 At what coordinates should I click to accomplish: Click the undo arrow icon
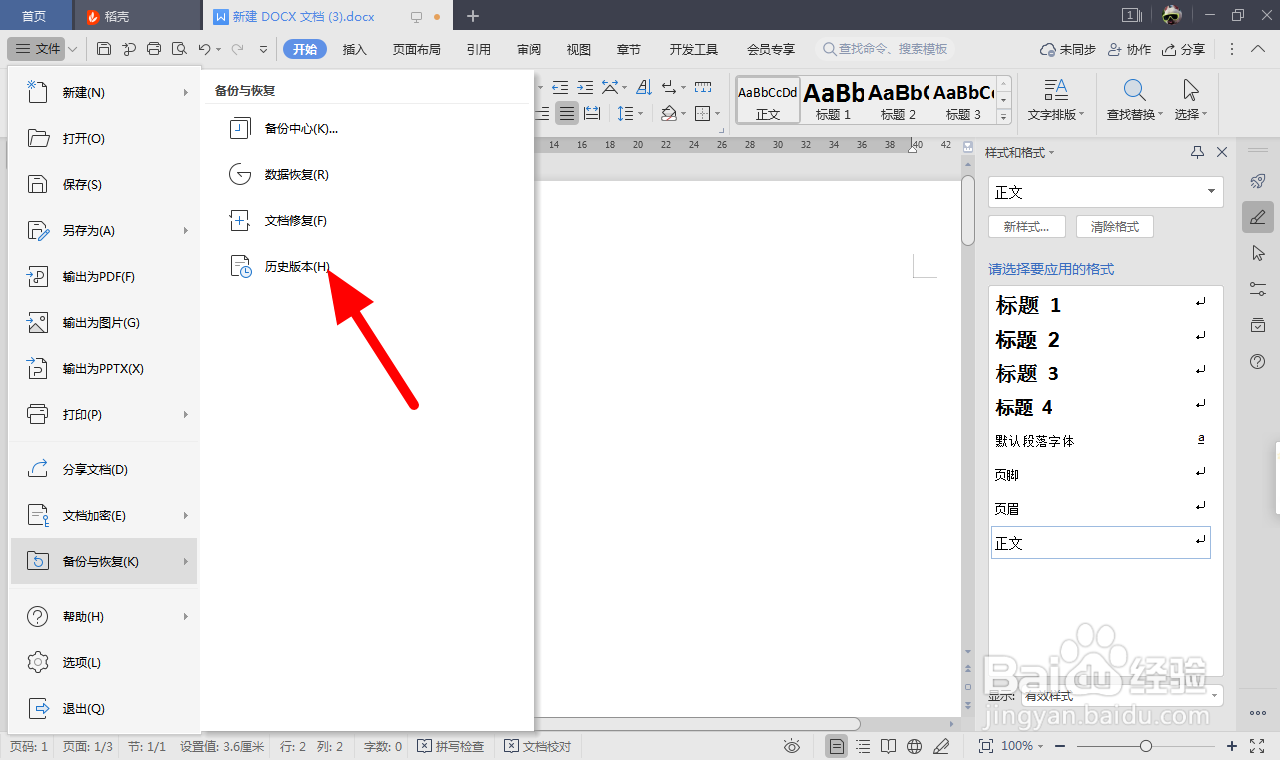204,49
